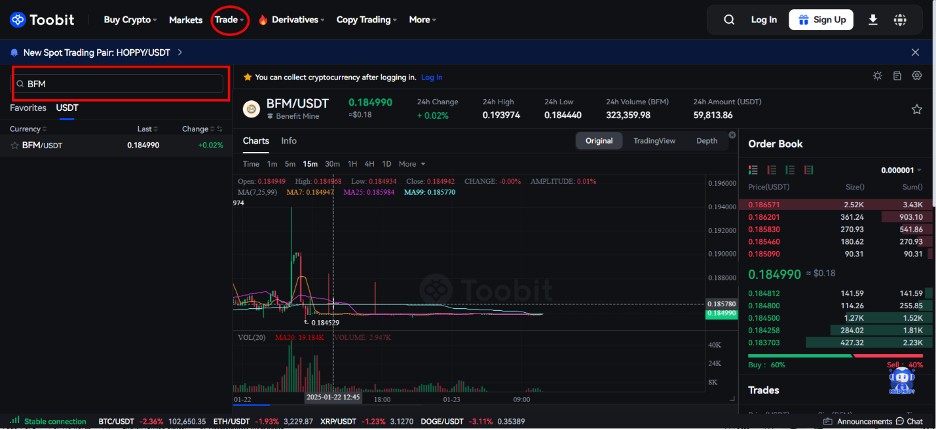Select the 30m timeframe
936x430 pixels.
pos(332,164)
